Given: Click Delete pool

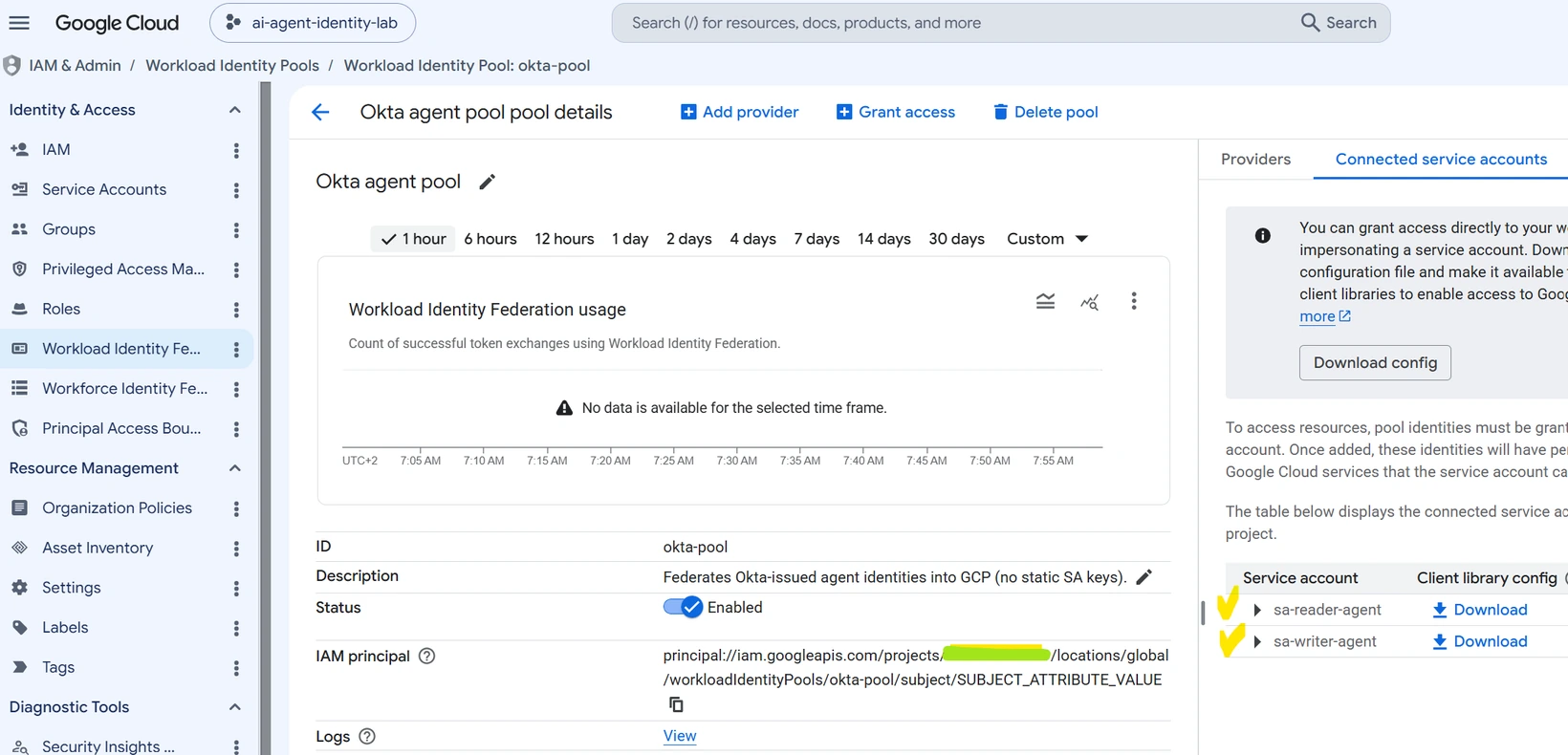Looking at the screenshot, I should (x=1045, y=112).
